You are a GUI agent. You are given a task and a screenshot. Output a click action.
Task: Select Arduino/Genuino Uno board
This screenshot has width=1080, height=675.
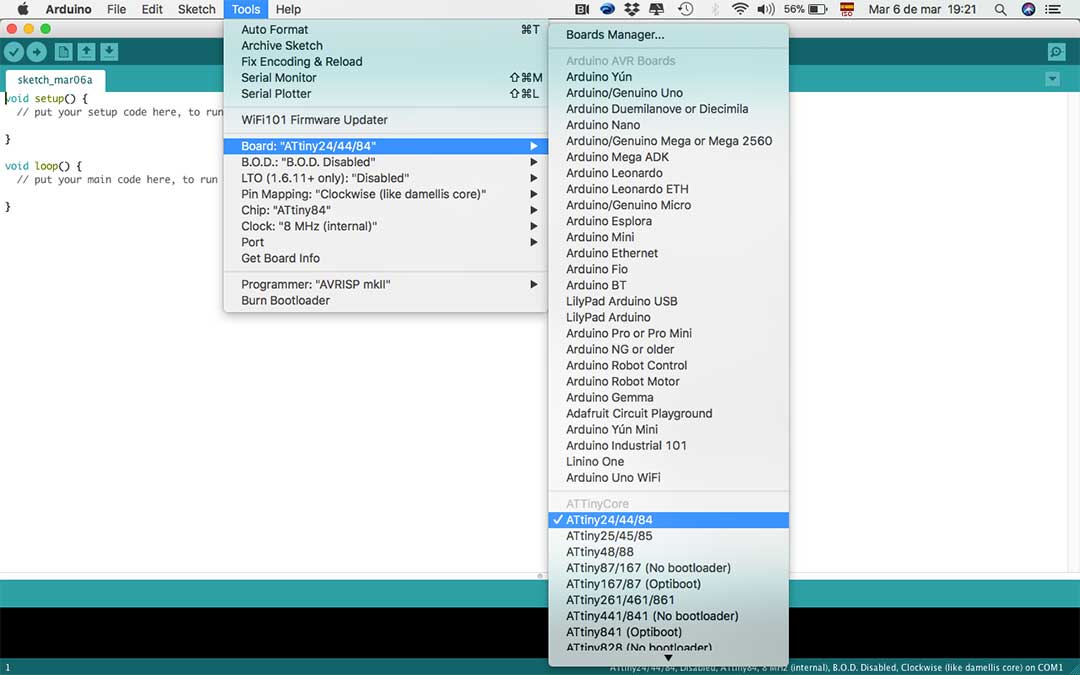(669, 93)
